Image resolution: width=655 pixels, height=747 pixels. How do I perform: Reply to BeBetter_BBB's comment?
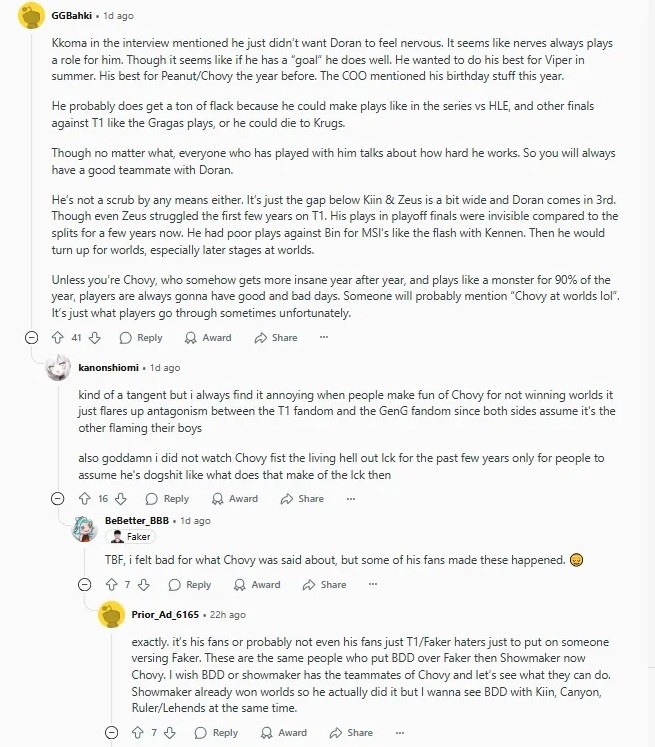point(190,585)
